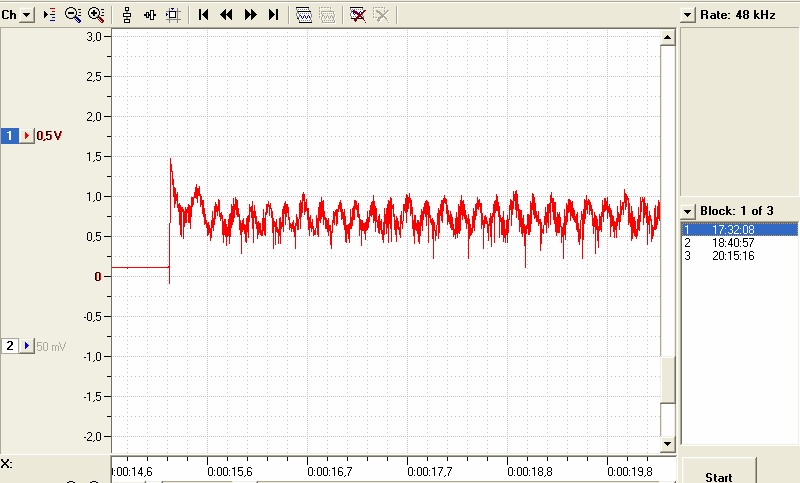Zoom in the waveform view
Screen dimensions: 800x483
96,15
